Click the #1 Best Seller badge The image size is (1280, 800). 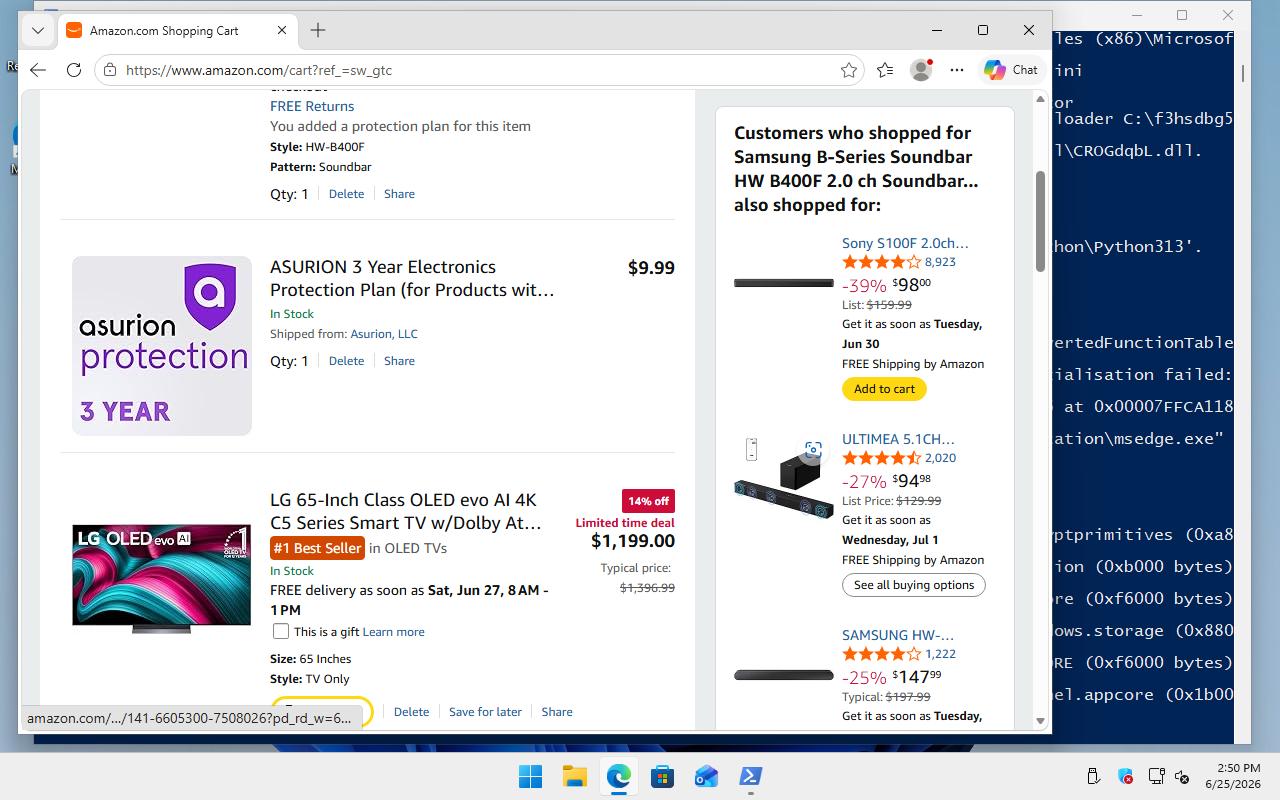317,548
